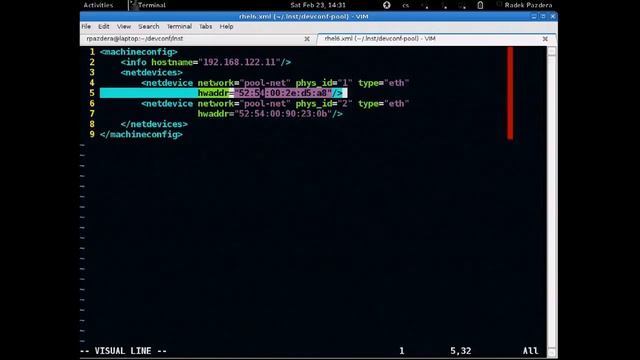Click the </netdevices> closing tag

point(154,124)
